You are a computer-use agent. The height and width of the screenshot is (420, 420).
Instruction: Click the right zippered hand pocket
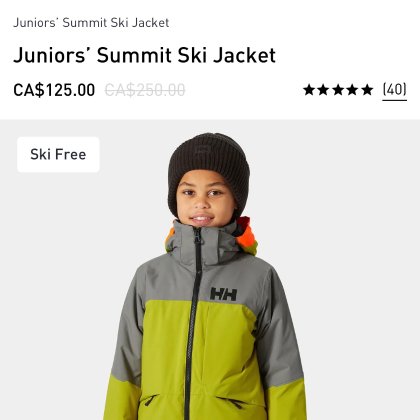pos(231,403)
